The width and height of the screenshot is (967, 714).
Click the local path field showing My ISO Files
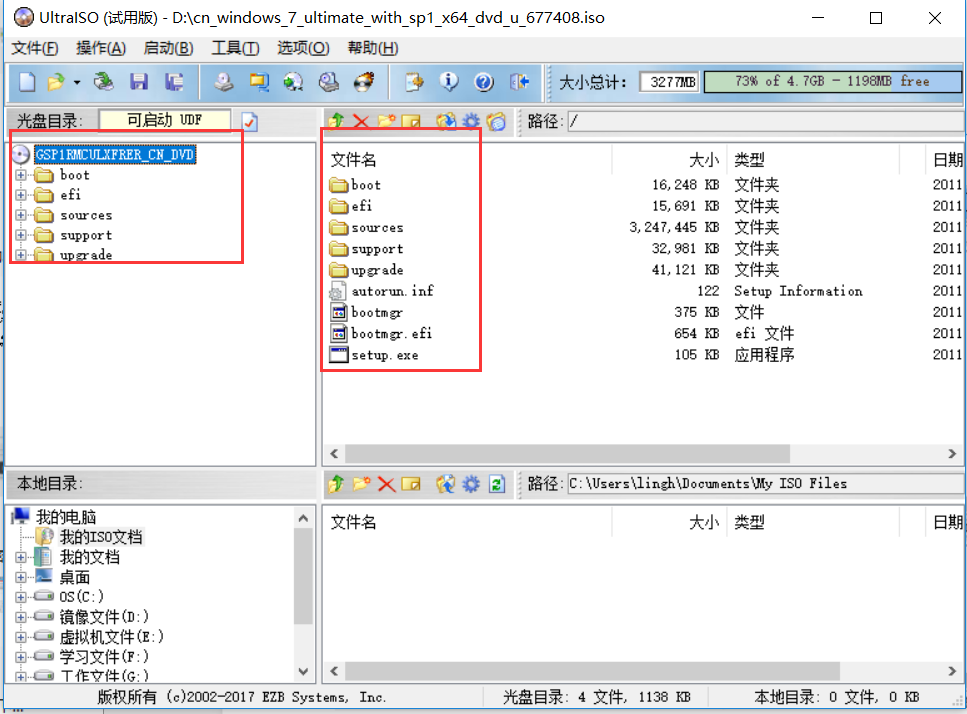(x=765, y=483)
